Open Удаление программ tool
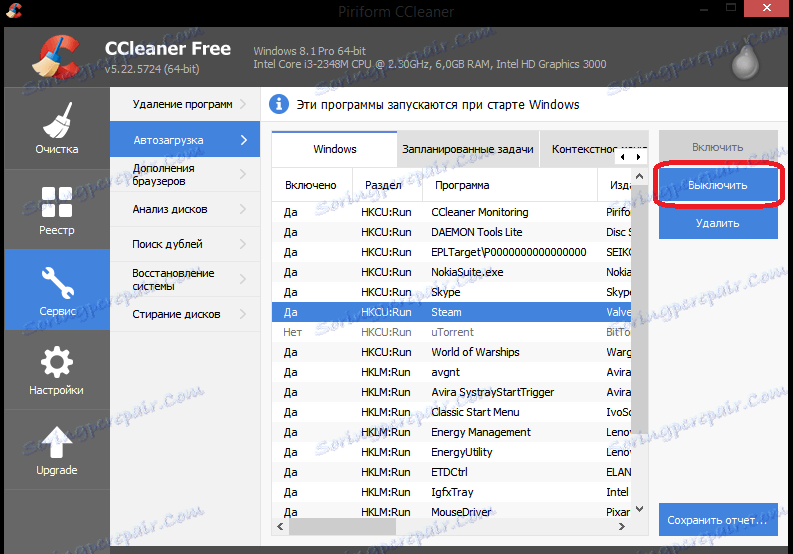 tap(185, 104)
